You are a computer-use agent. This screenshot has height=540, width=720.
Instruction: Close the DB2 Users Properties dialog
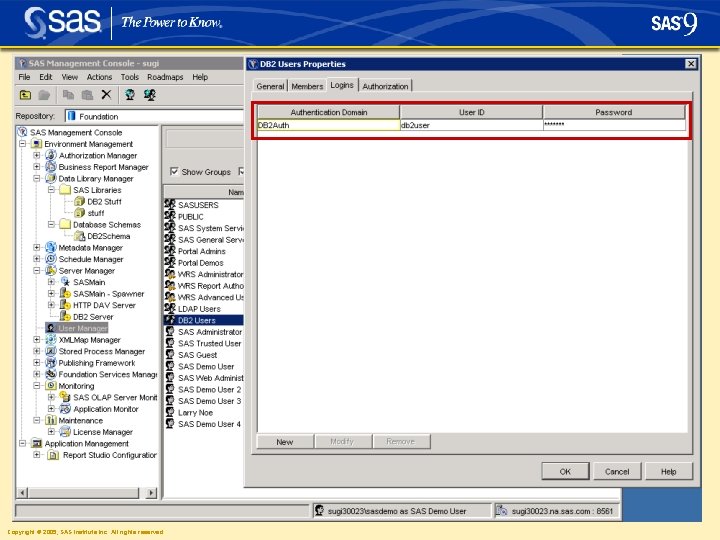[691, 64]
